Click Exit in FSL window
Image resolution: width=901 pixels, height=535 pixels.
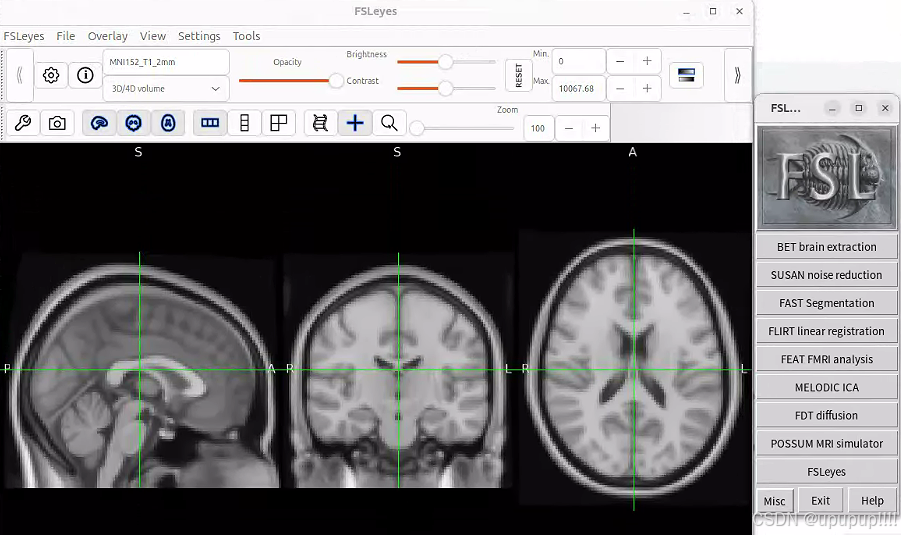pos(821,501)
